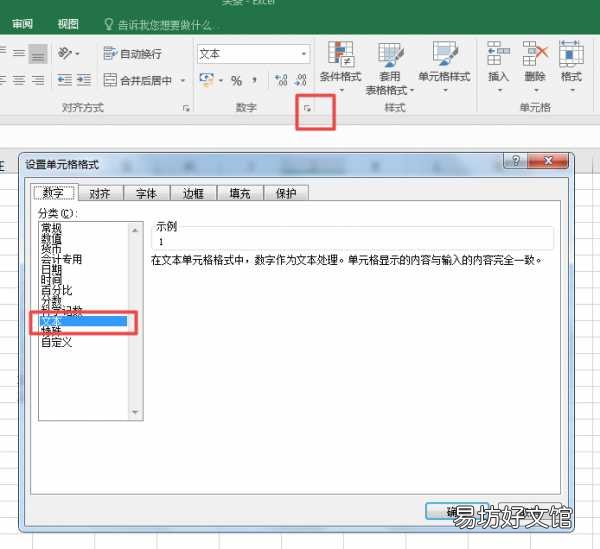Switch to the 视图 ribbon tab
Viewport: 600px width, 549px height.
pyautogui.click(x=68, y=24)
